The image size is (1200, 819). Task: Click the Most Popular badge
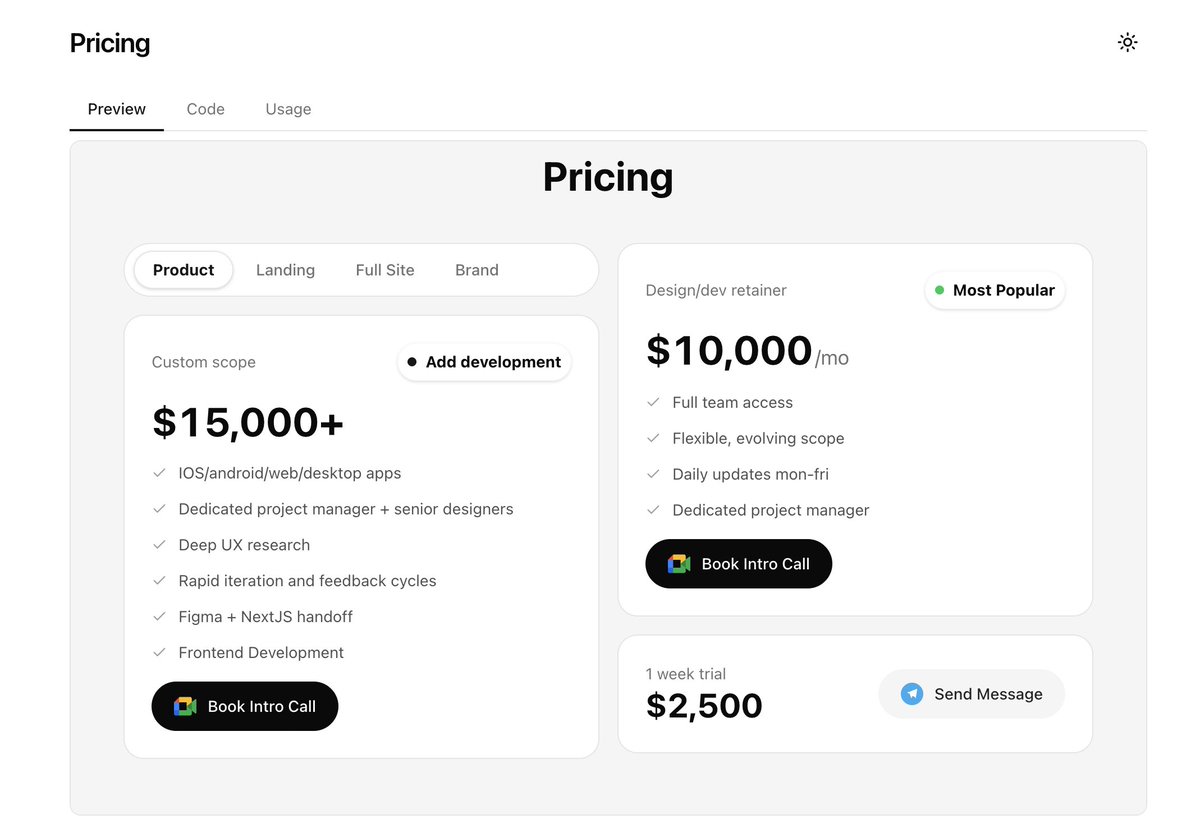(995, 290)
